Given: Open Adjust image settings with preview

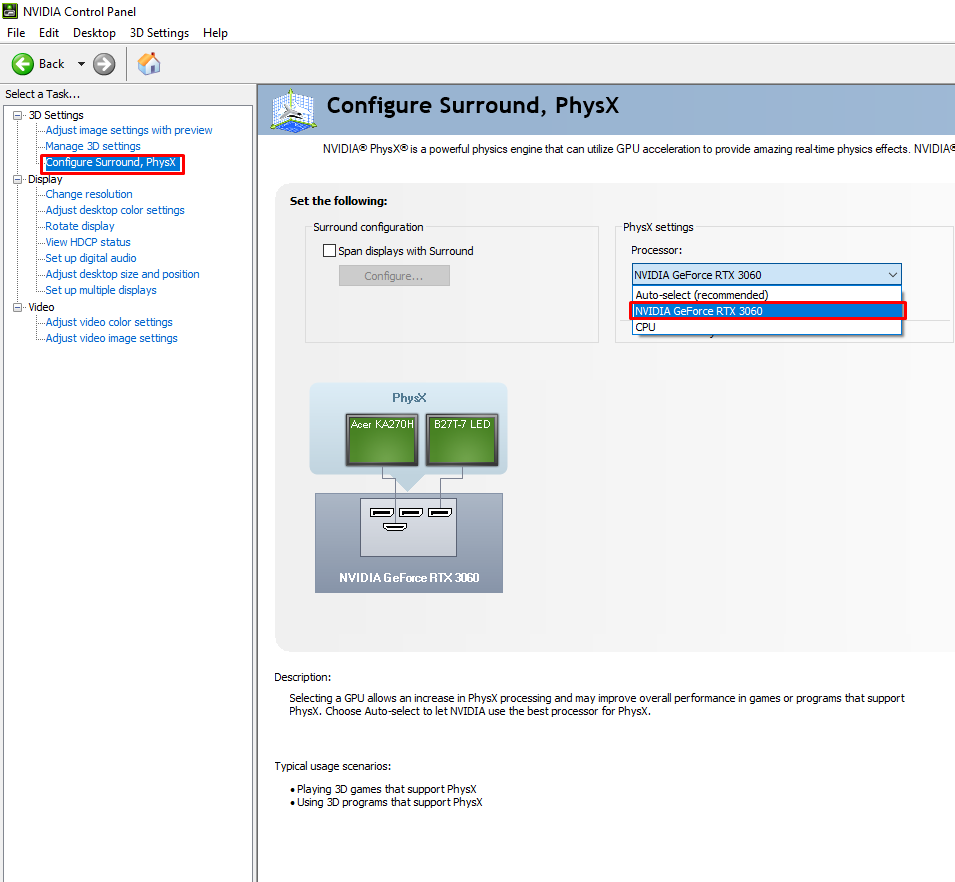Looking at the screenshot, I should coord(129,130).
